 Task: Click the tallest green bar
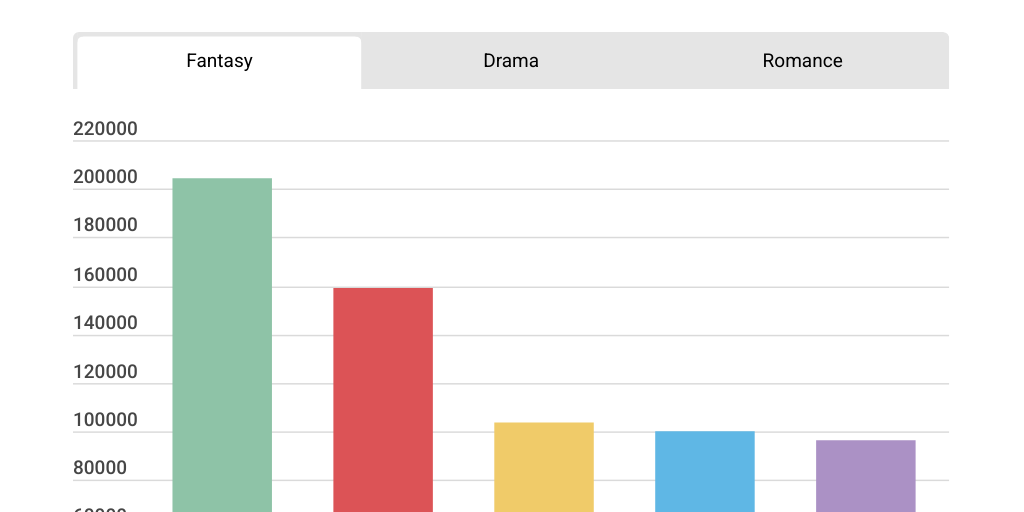click(222, 345)
